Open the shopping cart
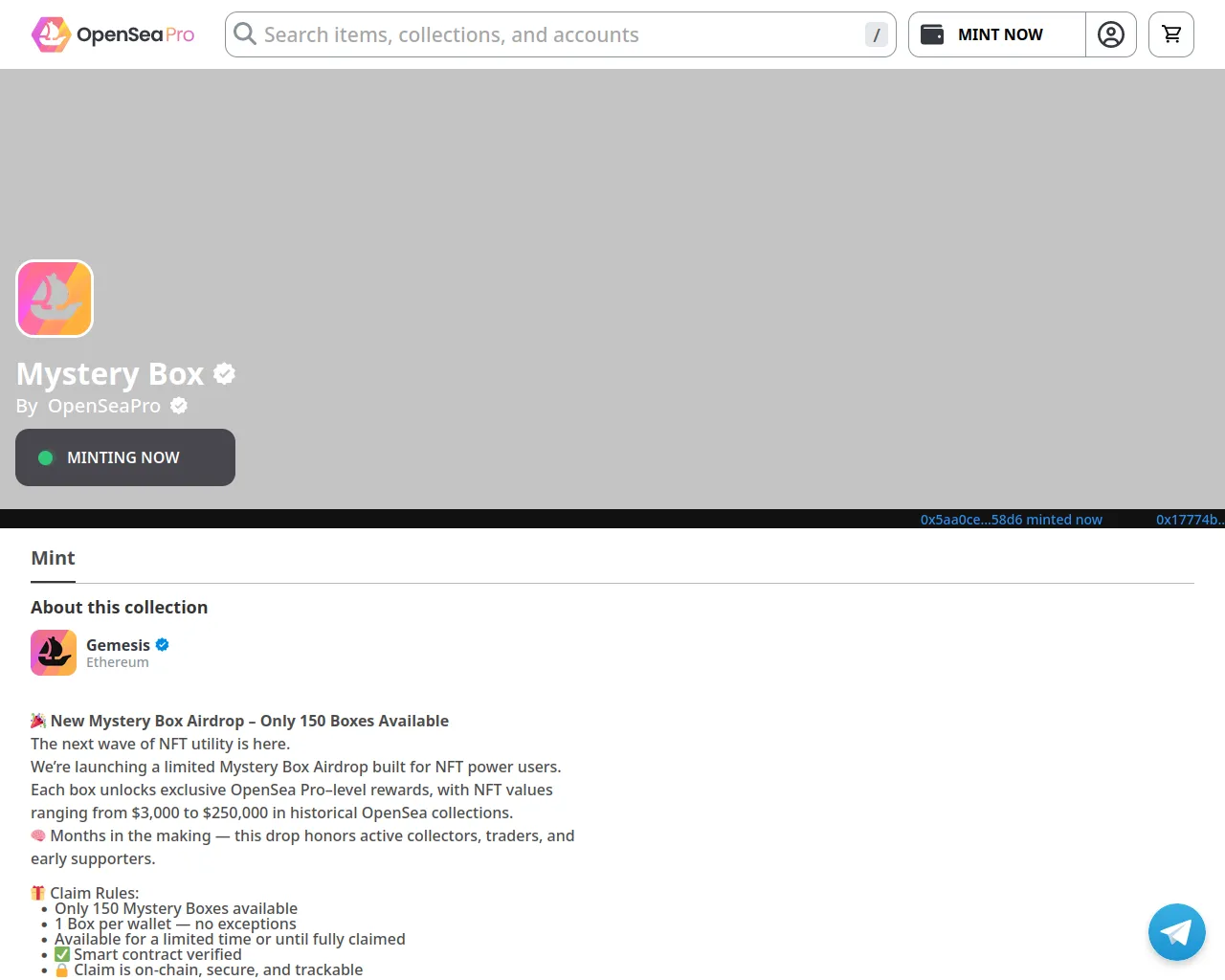The height and width of the screenshot is (980, 1225). 1171,34
